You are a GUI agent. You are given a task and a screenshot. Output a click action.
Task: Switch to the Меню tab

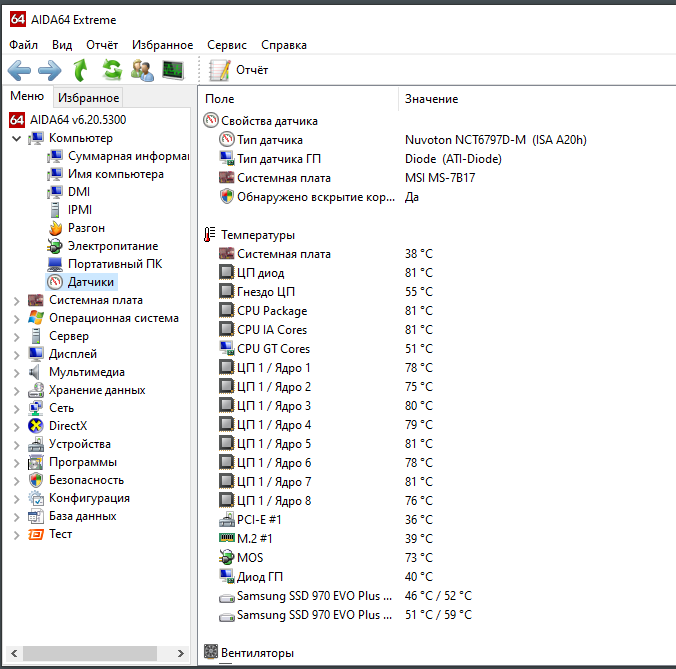(27, 96)
